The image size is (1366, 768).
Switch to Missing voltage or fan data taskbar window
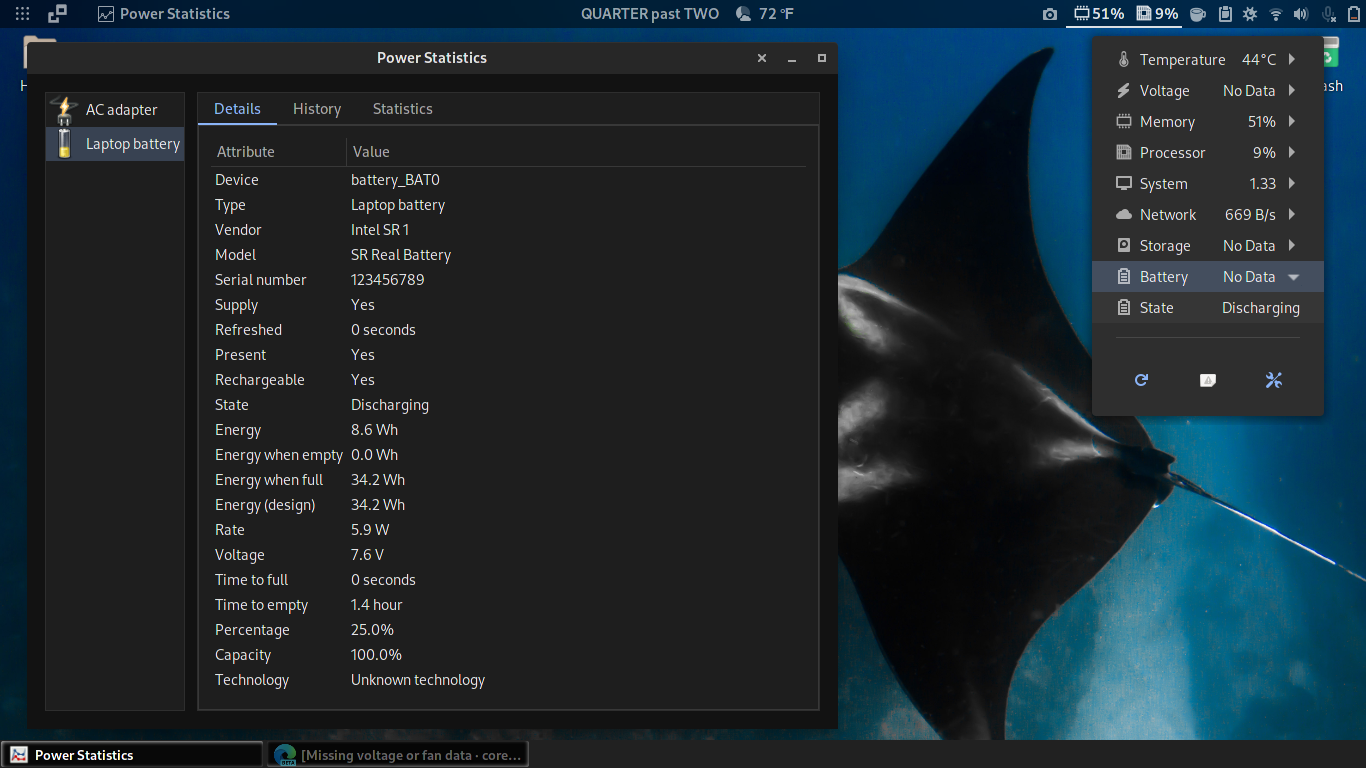[397, 755]
